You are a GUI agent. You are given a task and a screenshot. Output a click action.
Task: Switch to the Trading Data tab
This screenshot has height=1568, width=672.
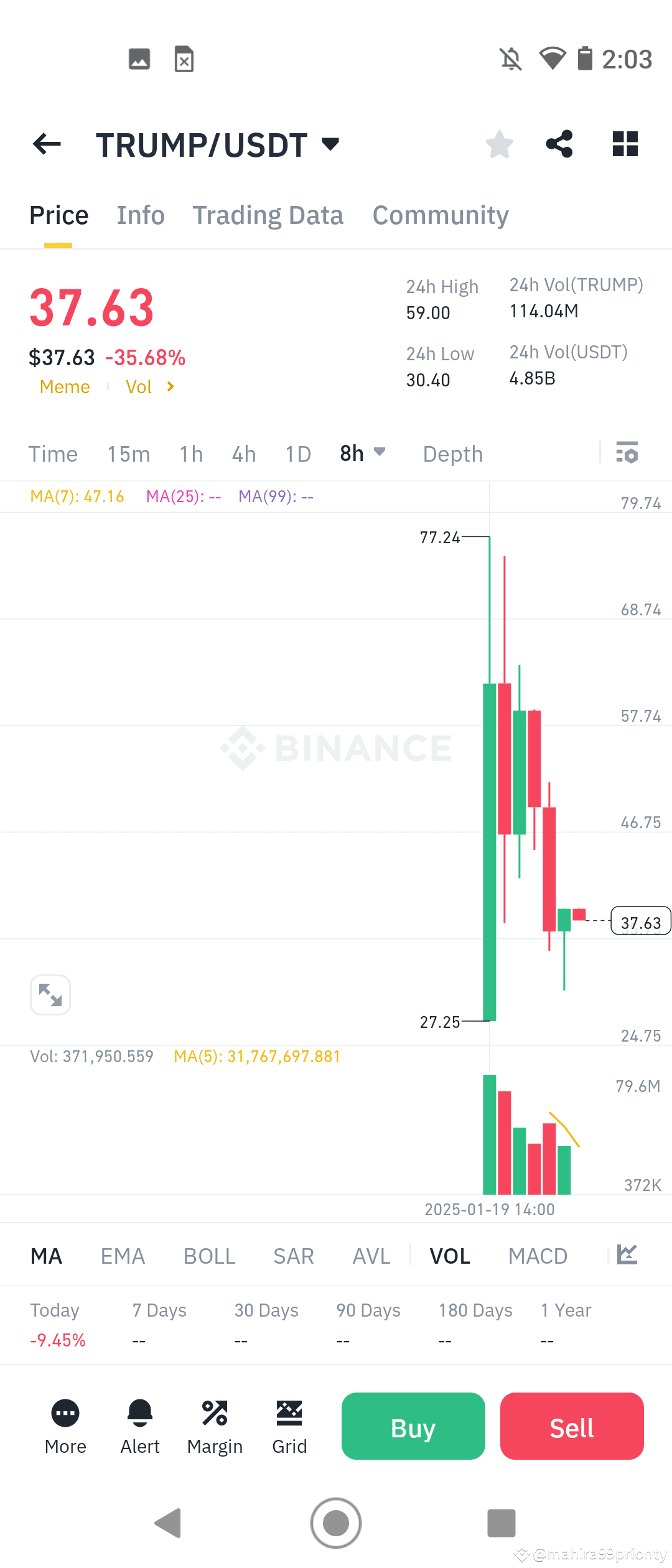pyautogui.click(x=268, y=215)
